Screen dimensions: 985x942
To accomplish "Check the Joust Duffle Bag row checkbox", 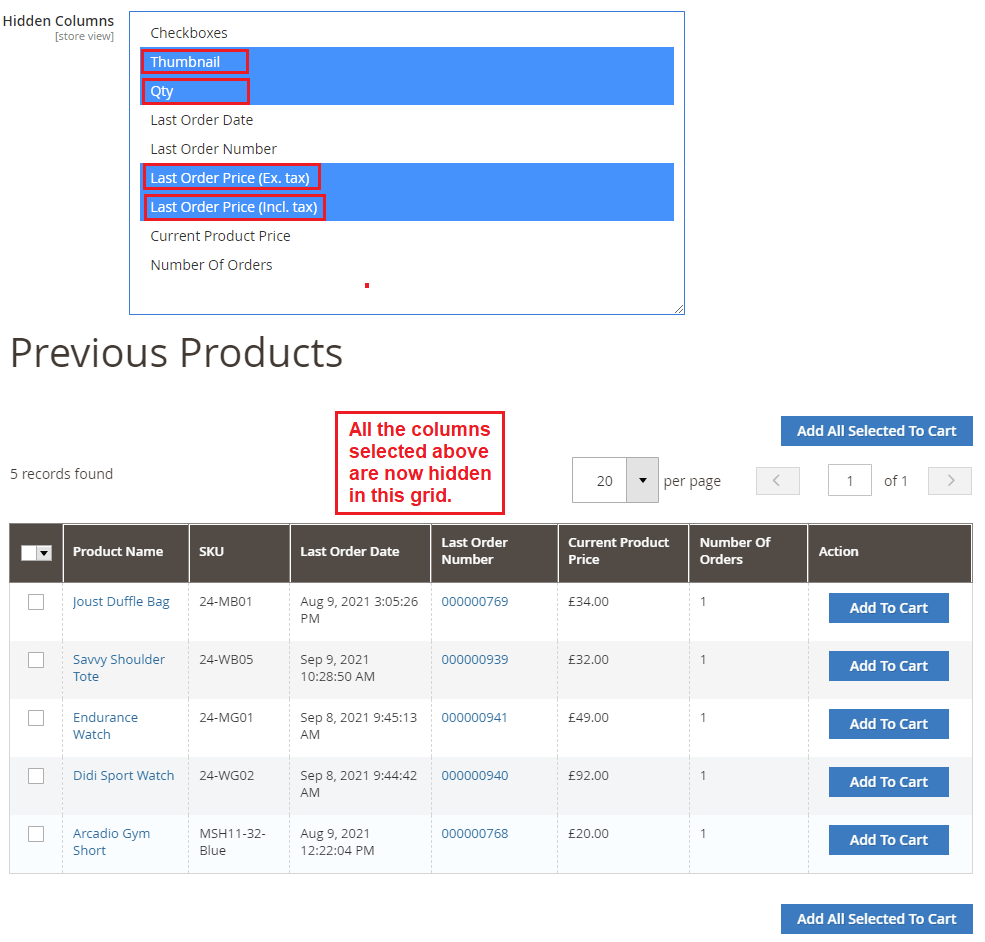I will coord(36,602).
